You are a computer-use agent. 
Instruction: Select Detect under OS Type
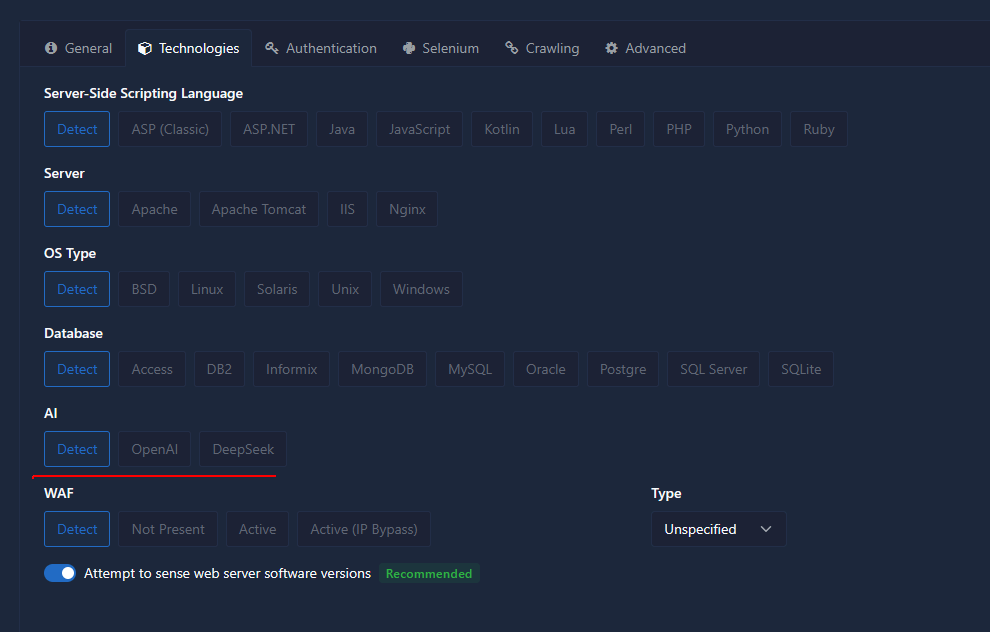pyautogui.click(x=77, y=289)
